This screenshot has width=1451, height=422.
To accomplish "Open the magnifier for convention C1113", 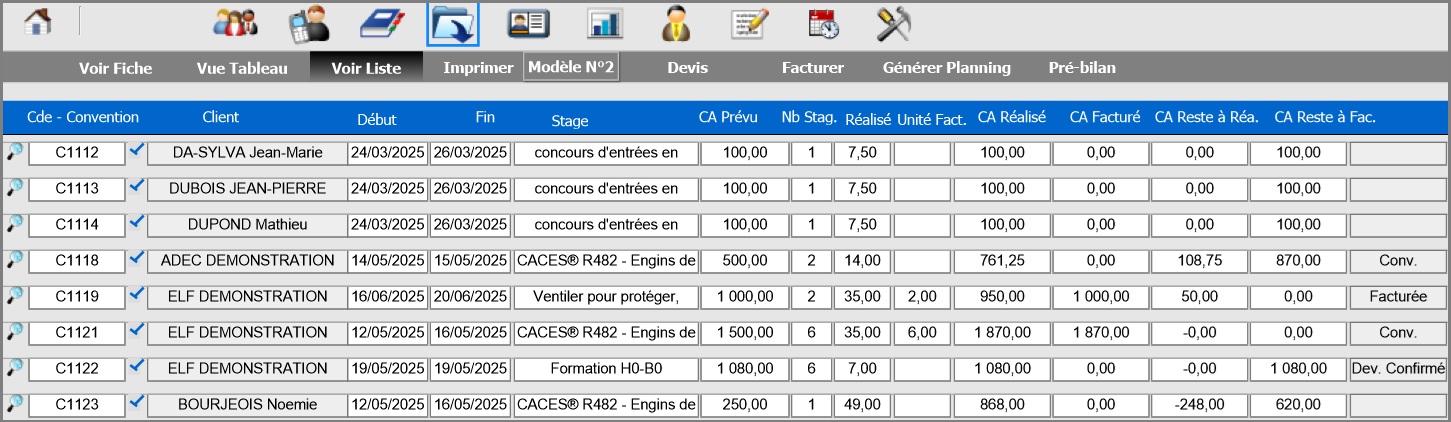I will tap(14, 188).
